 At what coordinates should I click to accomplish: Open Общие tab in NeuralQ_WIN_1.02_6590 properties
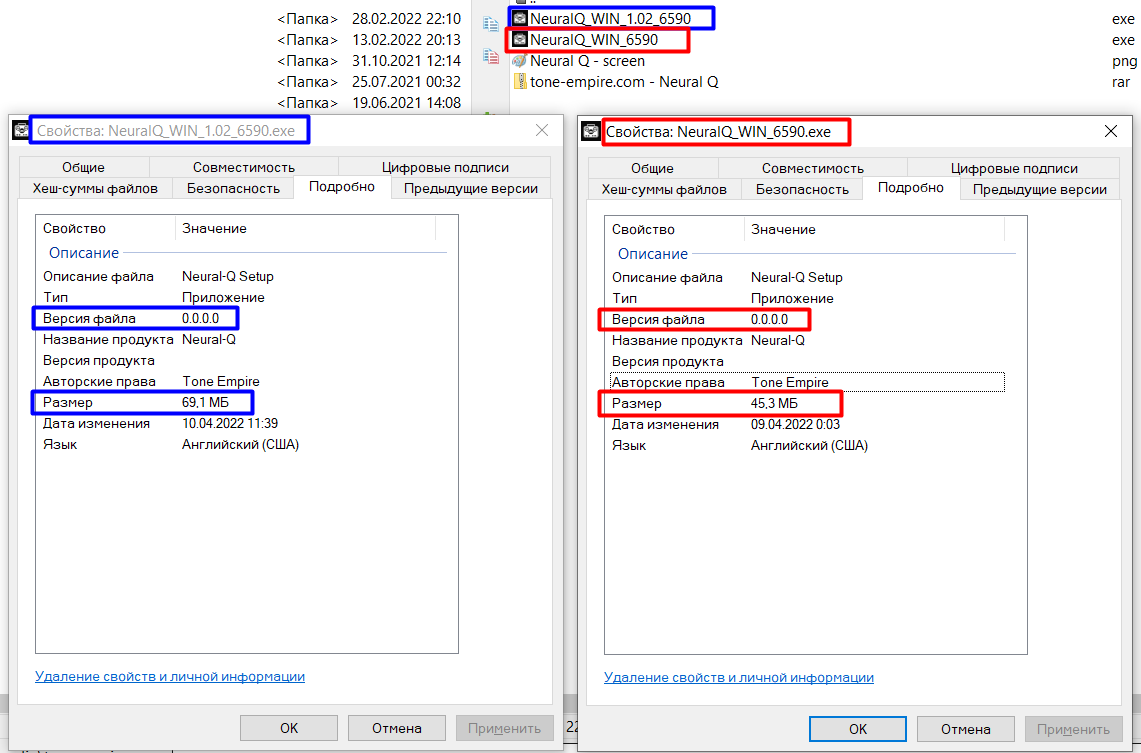(x=84, y=167)
